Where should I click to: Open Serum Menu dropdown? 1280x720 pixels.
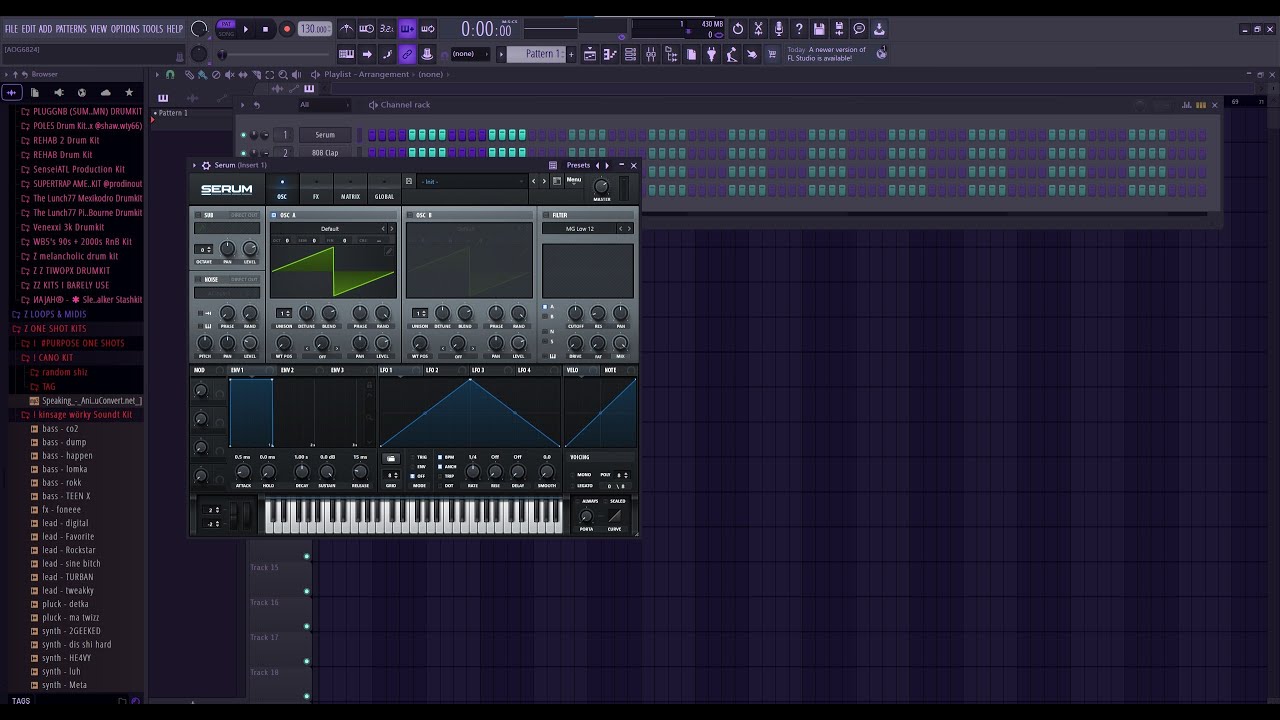coord(574,180)
